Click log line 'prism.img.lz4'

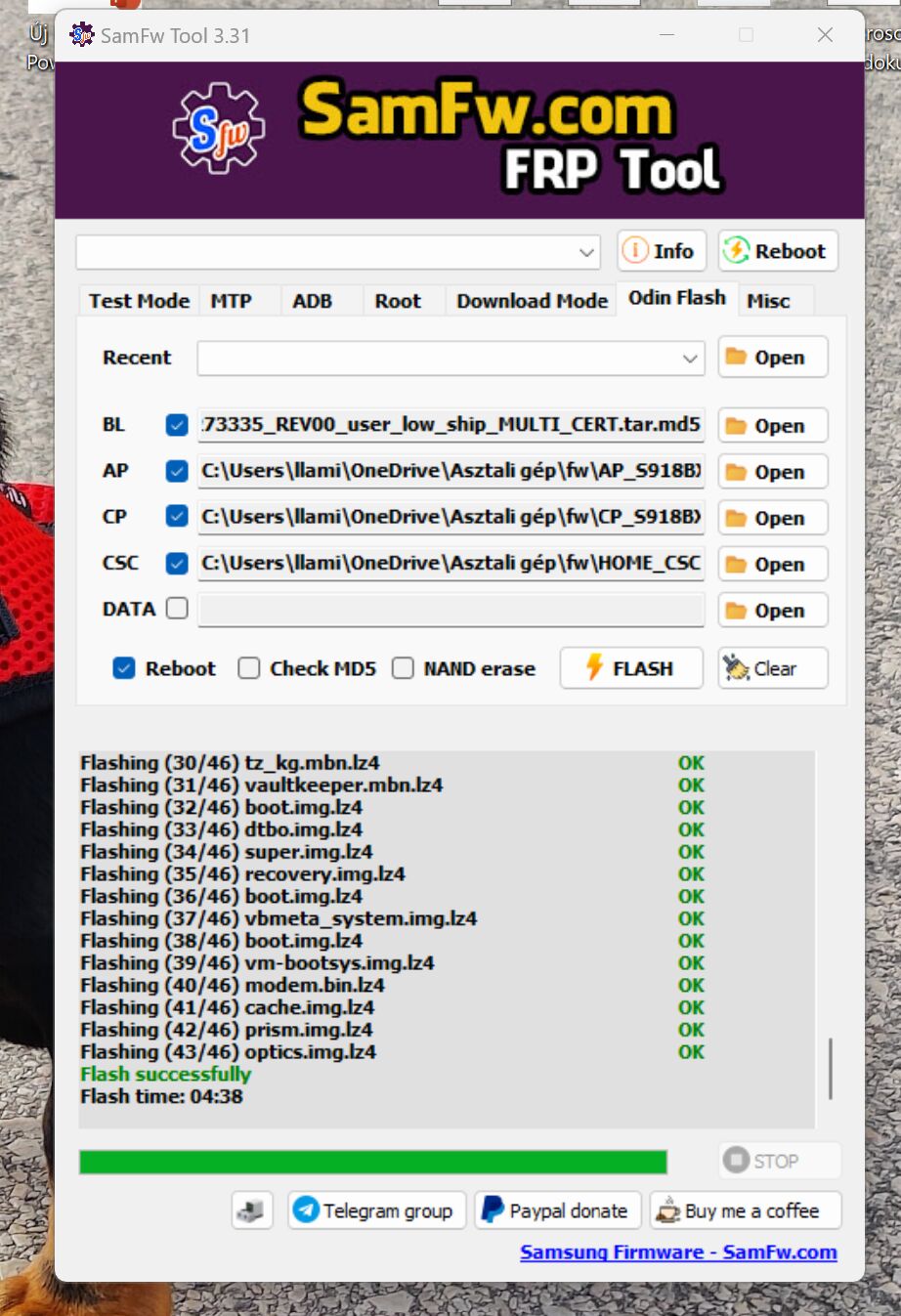[x=226, y=1030]
